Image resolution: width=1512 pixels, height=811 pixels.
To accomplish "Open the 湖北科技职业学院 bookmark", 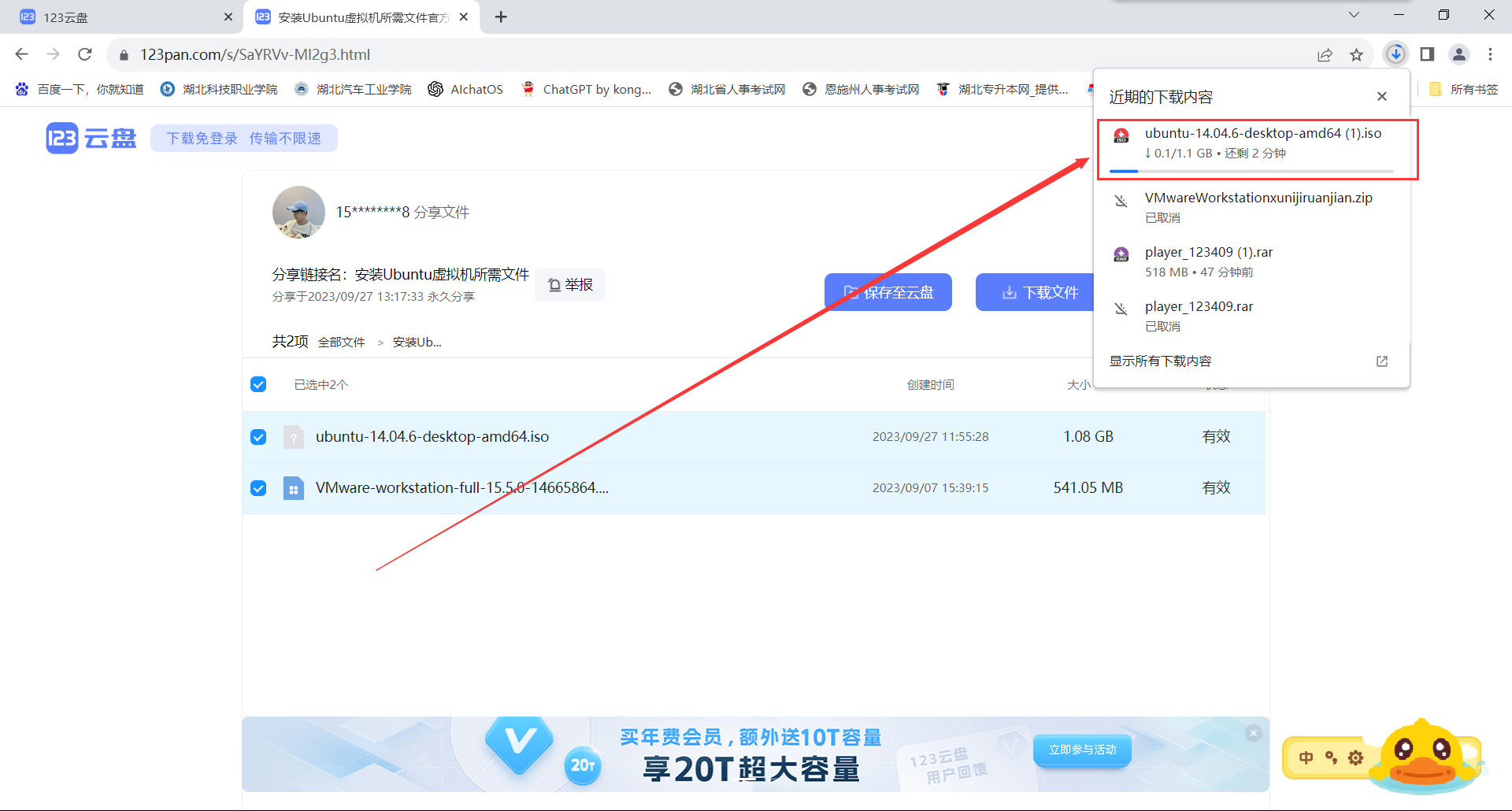I will pyautogui.click(x=219, y=89).
